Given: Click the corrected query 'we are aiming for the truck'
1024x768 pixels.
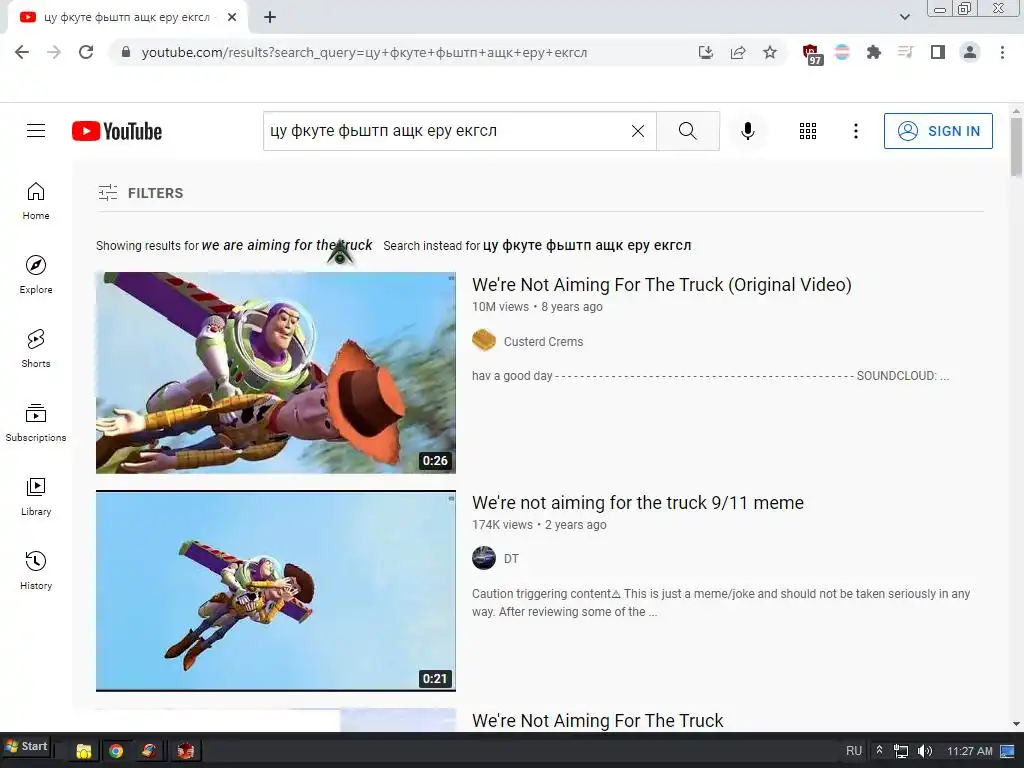Looking at the screenshot, I should [287, 246].
